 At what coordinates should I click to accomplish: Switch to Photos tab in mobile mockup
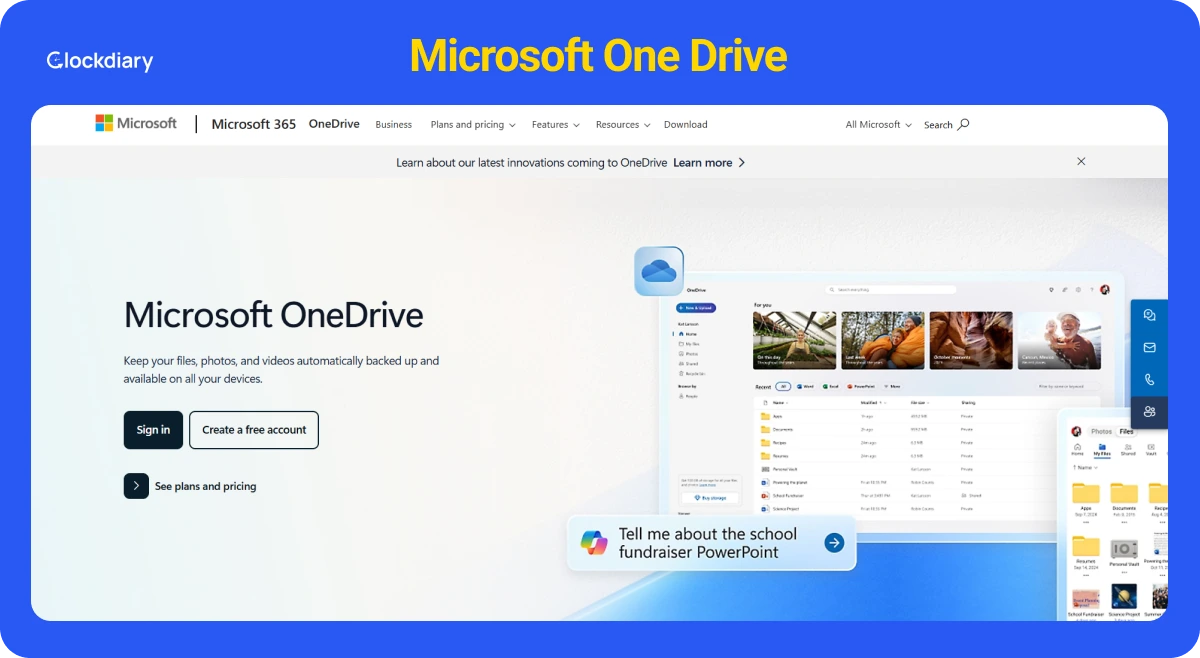(x=1102, y=432)
